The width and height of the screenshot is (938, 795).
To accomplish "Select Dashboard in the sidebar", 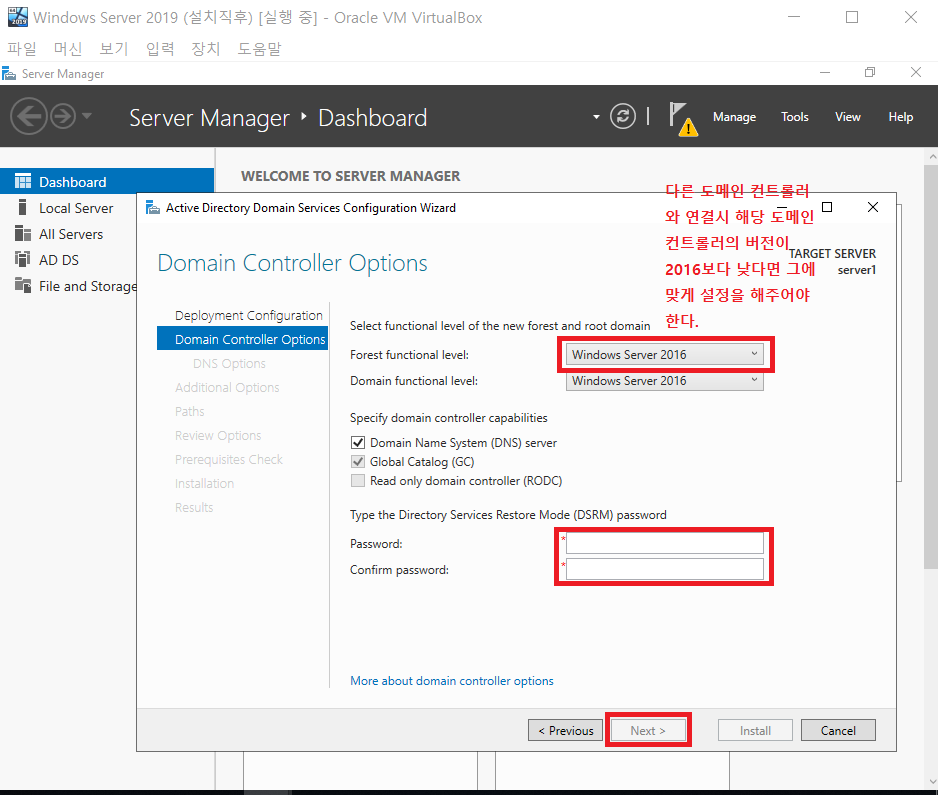I will tap(107, 182).
